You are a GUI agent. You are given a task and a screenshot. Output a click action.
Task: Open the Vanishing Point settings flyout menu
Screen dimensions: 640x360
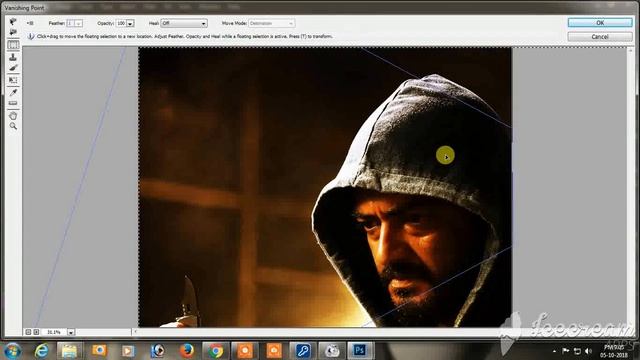(30, 23)
